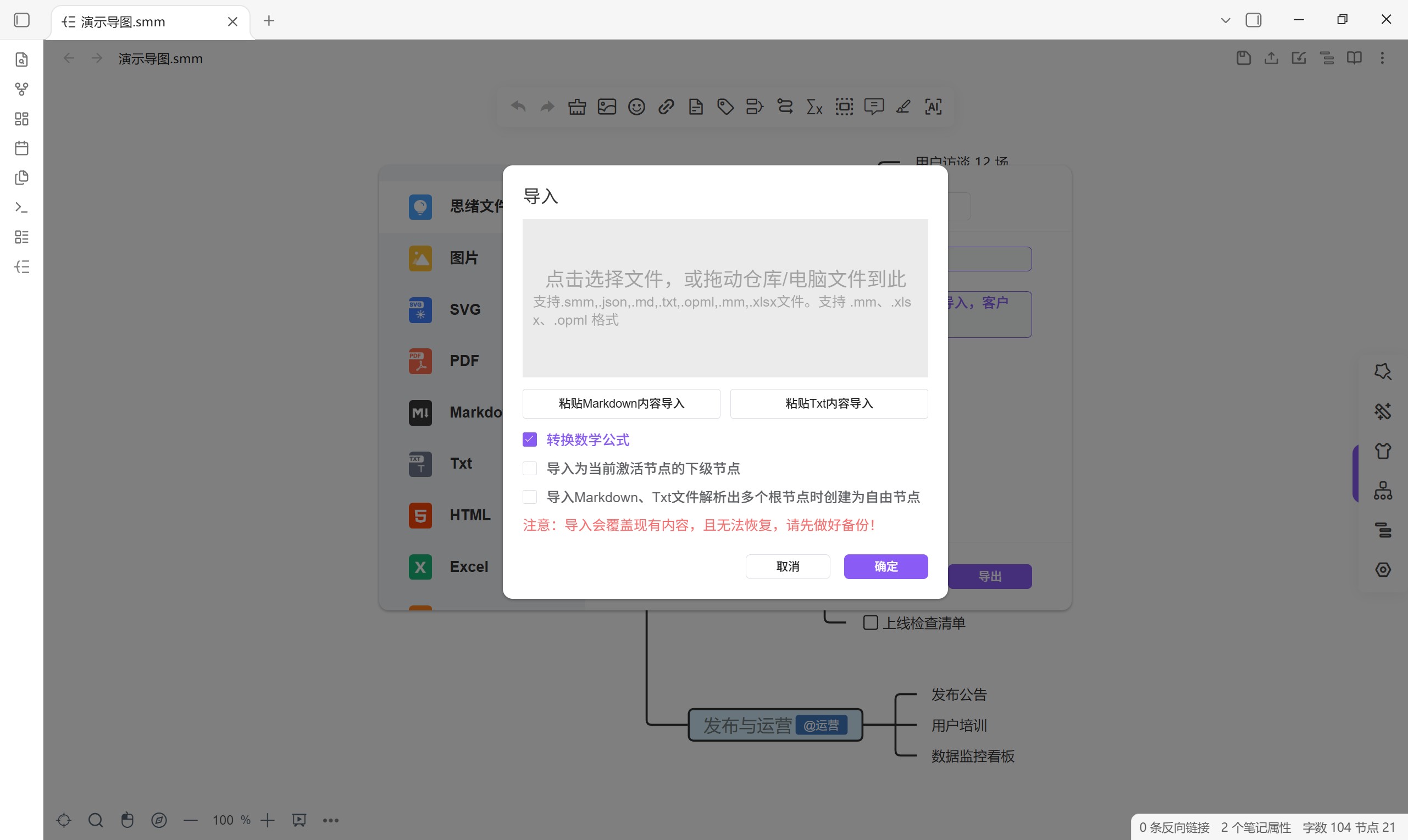Click the format painter icon in toolbar

pyautogui.click(x=577, y=107)
